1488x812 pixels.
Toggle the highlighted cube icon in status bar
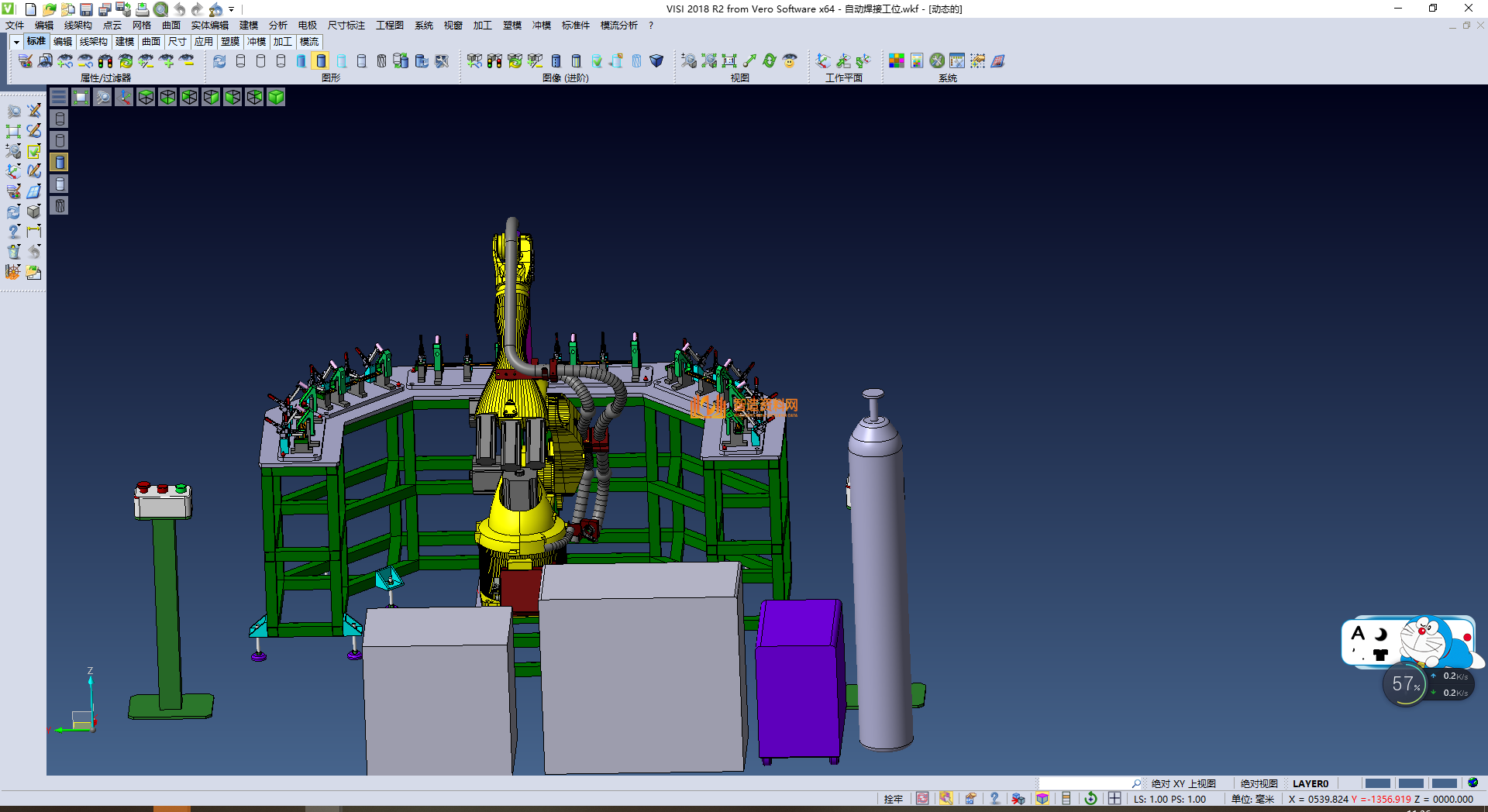(x=1042, y=799)
